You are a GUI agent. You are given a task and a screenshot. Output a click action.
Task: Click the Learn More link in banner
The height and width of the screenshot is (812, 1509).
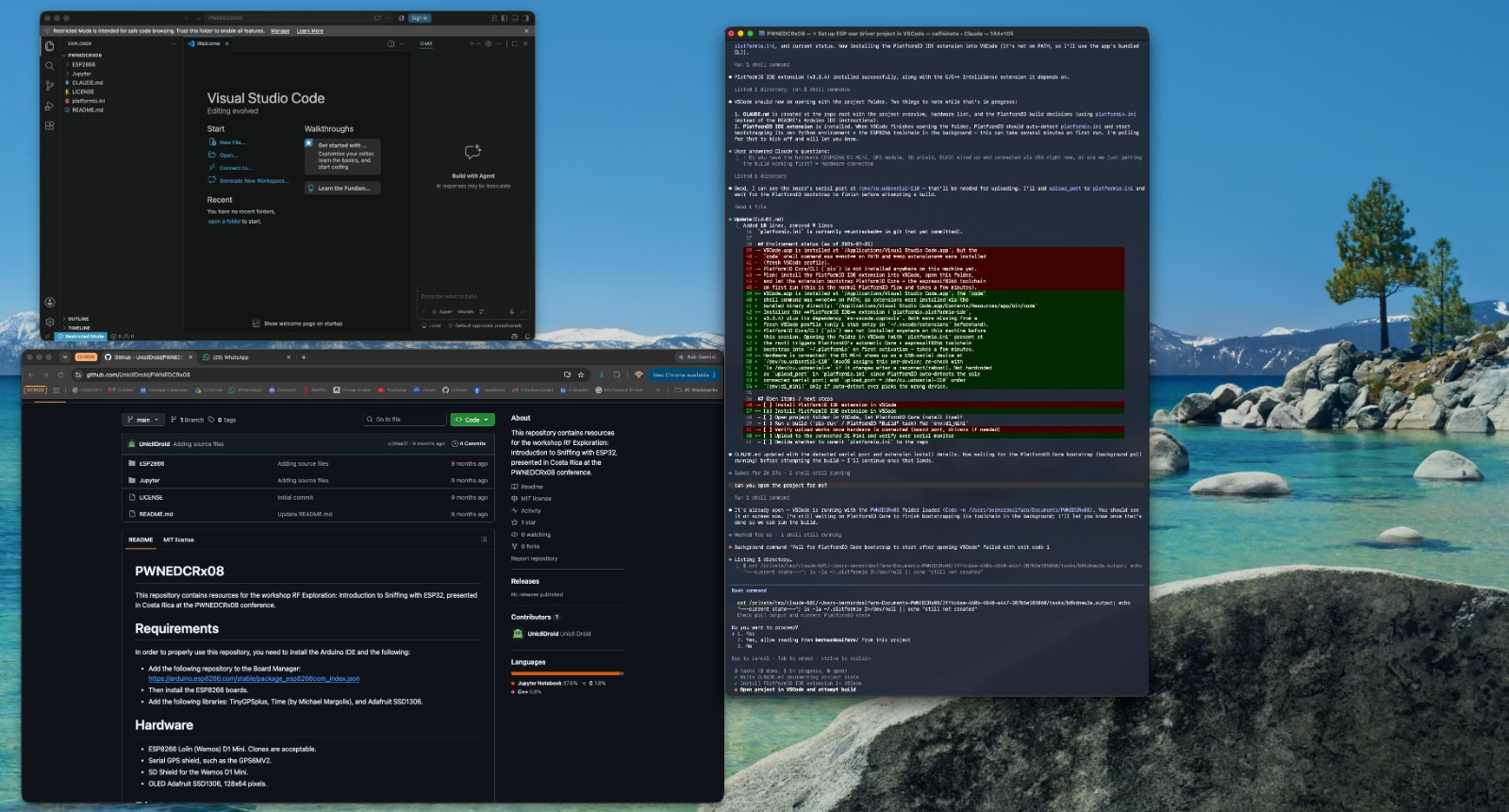(310, 31)
